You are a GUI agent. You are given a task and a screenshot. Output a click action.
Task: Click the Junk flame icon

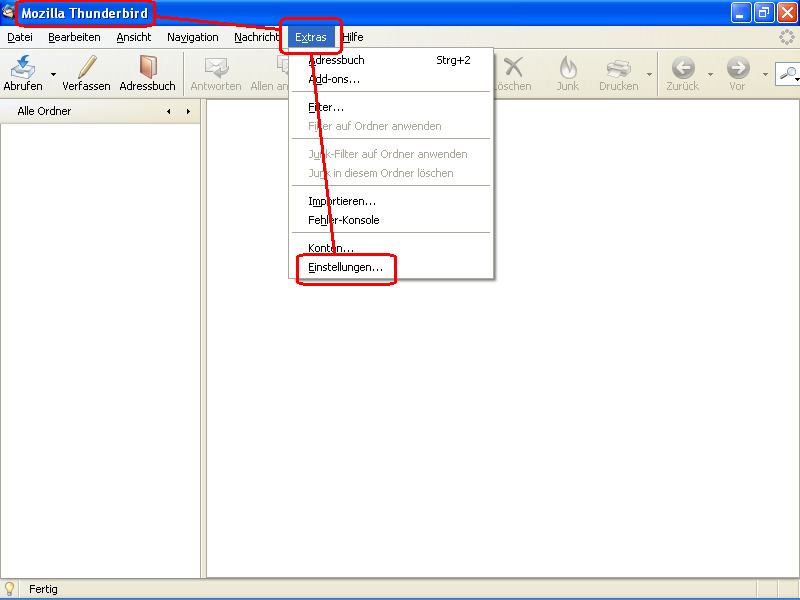568,67
